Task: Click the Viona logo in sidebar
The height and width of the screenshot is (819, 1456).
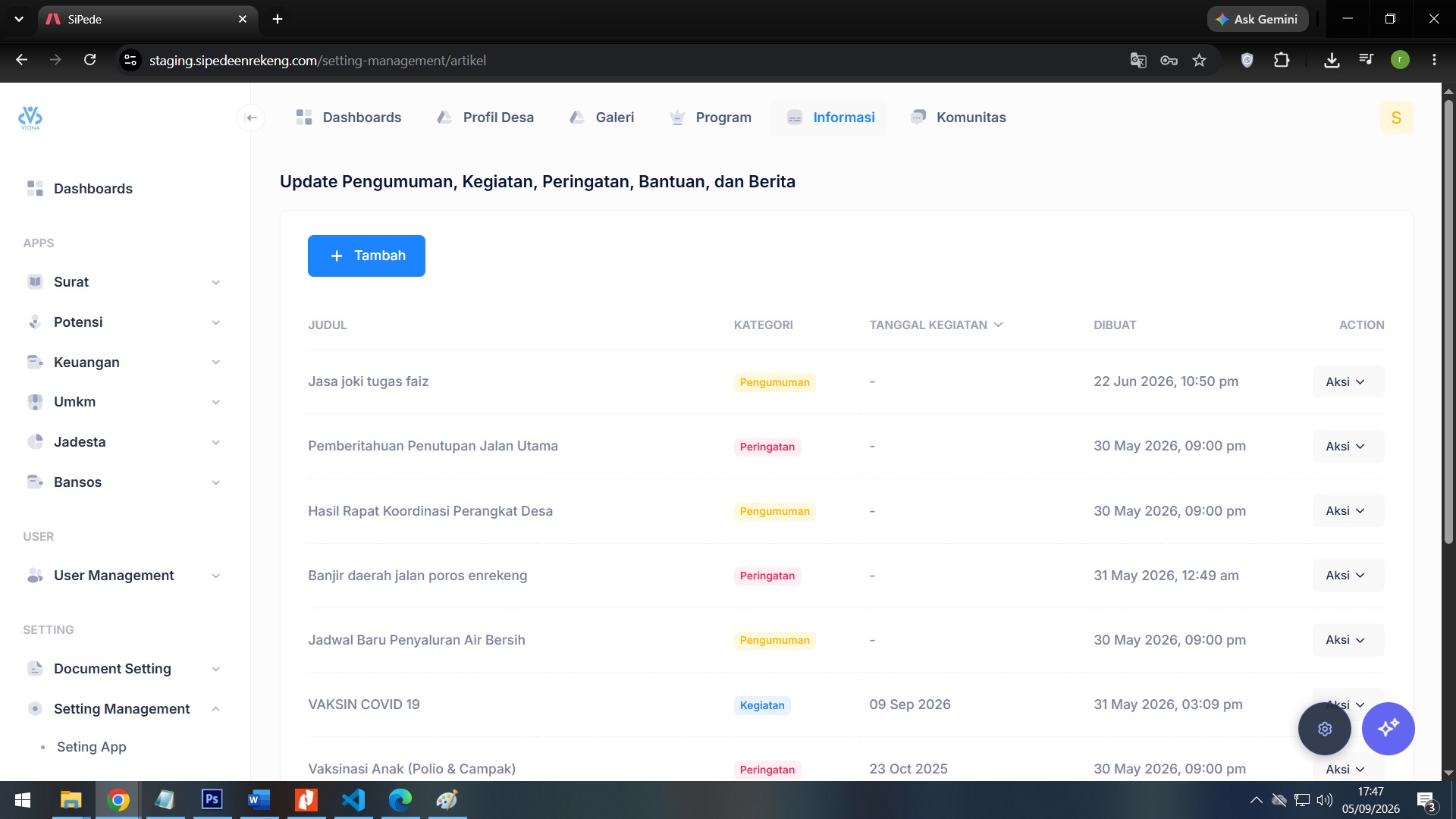Action: [x=30, y=118]
